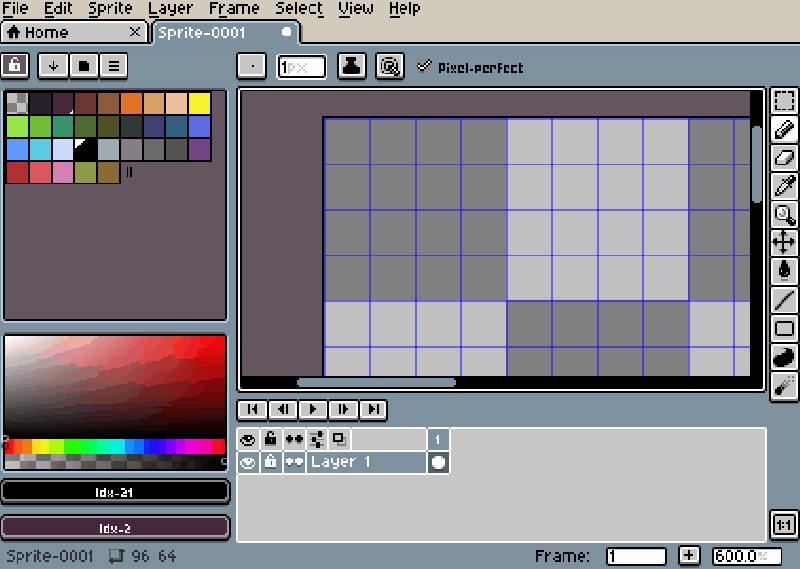Select the Layer 1 cel in frame 1
The image size is (800, 569).
coord(438,462)
